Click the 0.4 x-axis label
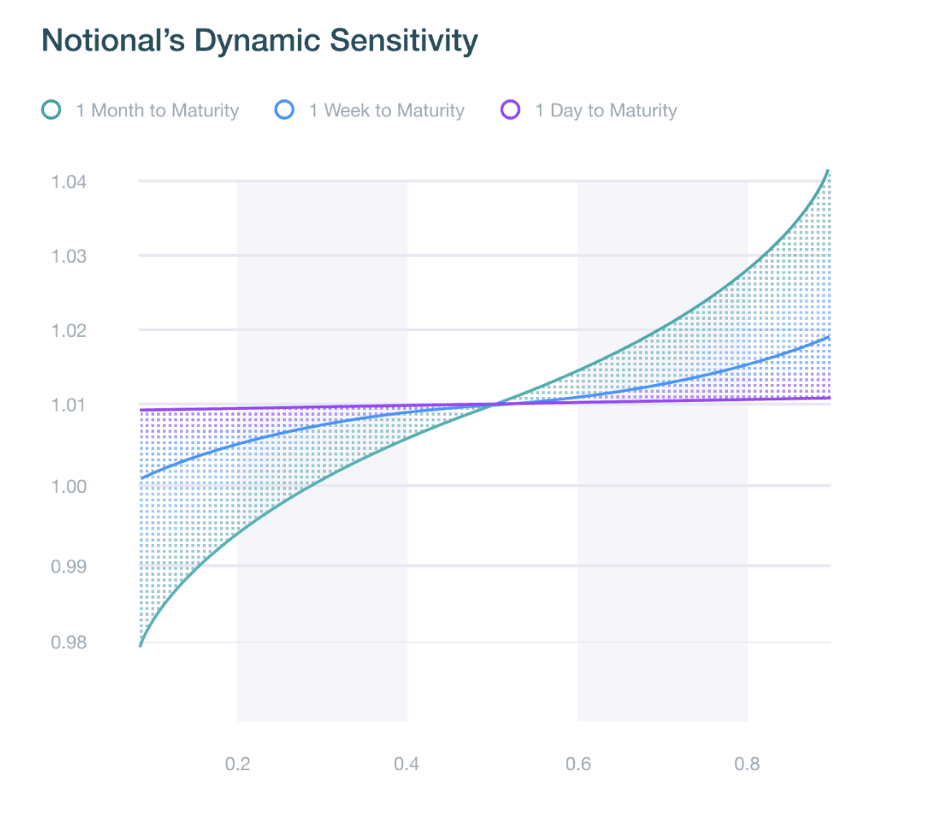 pos(406,764)
